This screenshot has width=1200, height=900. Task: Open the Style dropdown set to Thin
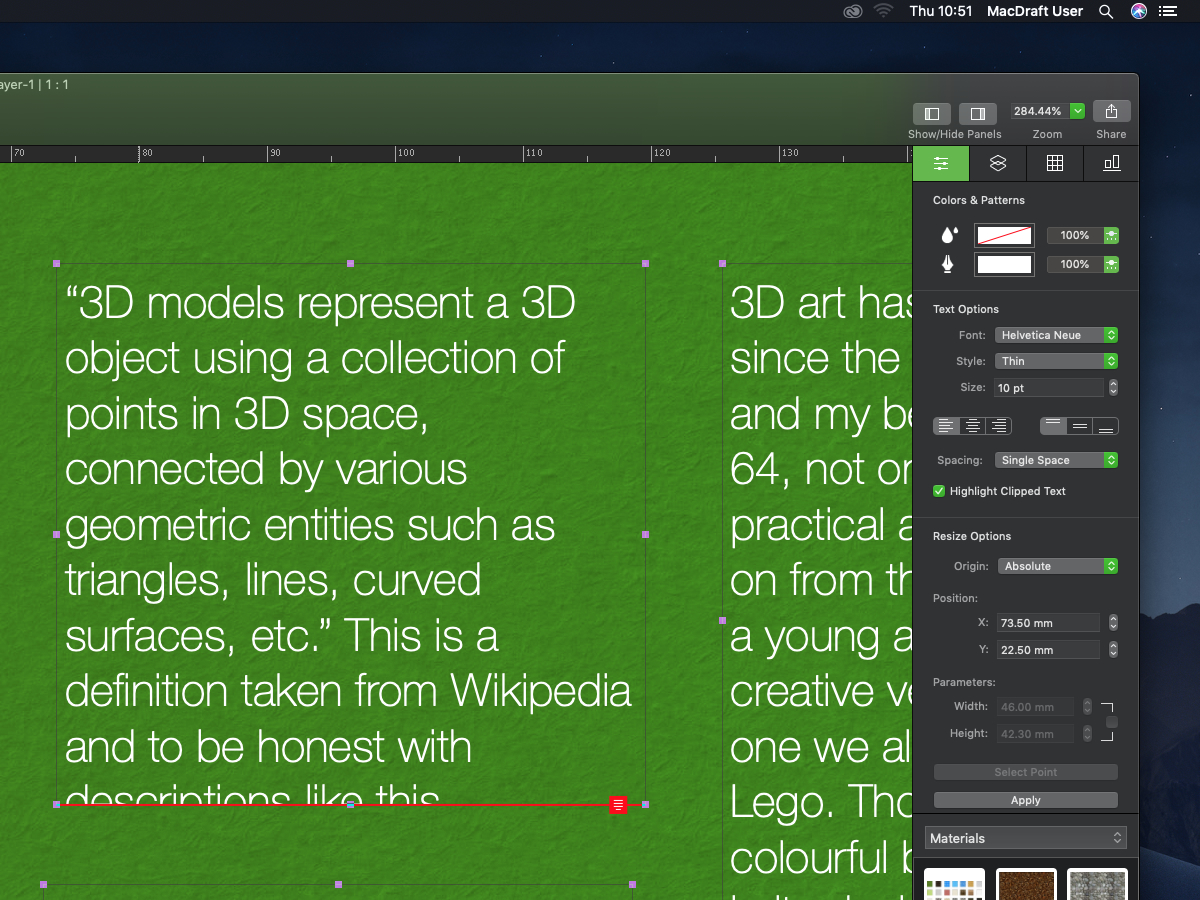point(1056,361)
